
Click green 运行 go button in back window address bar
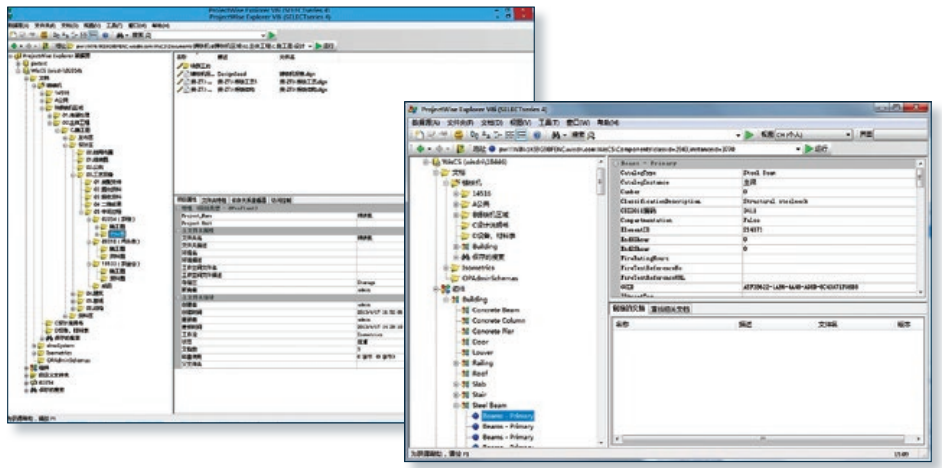click(325, 46)
